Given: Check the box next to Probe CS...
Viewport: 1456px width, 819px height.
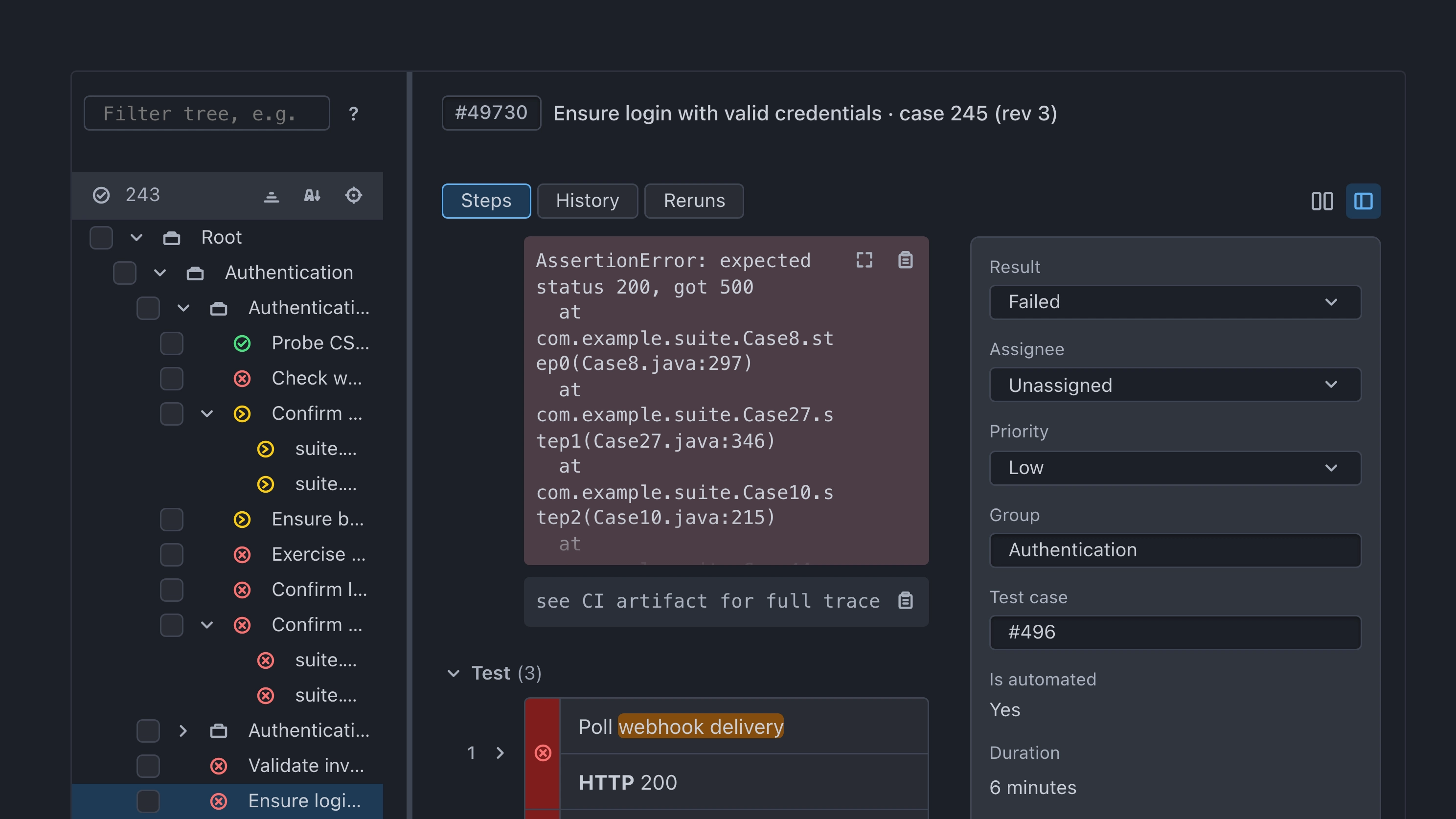Looking at the screenshot, I should (x=171, y=343).
